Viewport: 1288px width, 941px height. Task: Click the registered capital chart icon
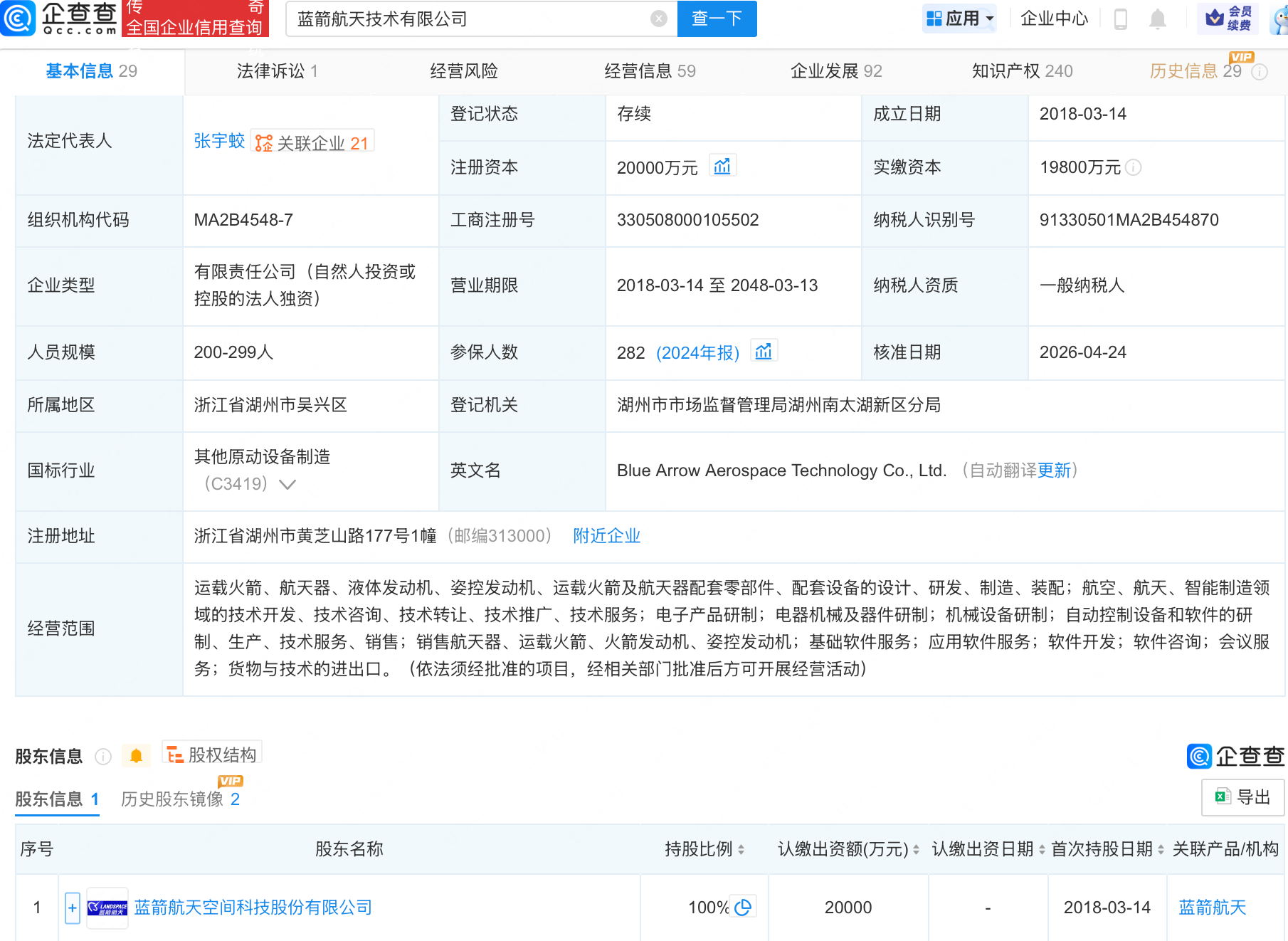click(x=722, y=167)
